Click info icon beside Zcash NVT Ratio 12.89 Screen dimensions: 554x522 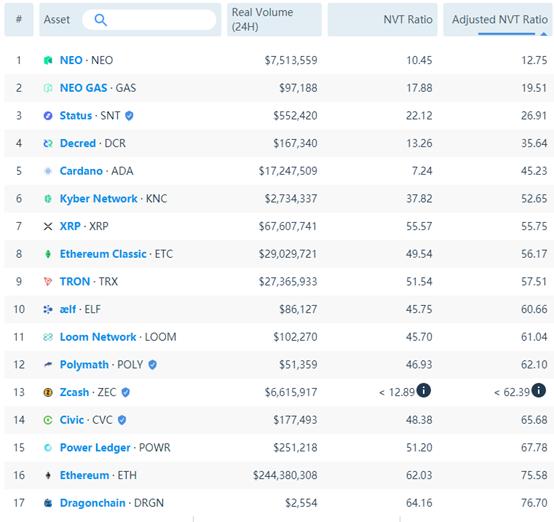pyautogui.click(x=424, y=391)
